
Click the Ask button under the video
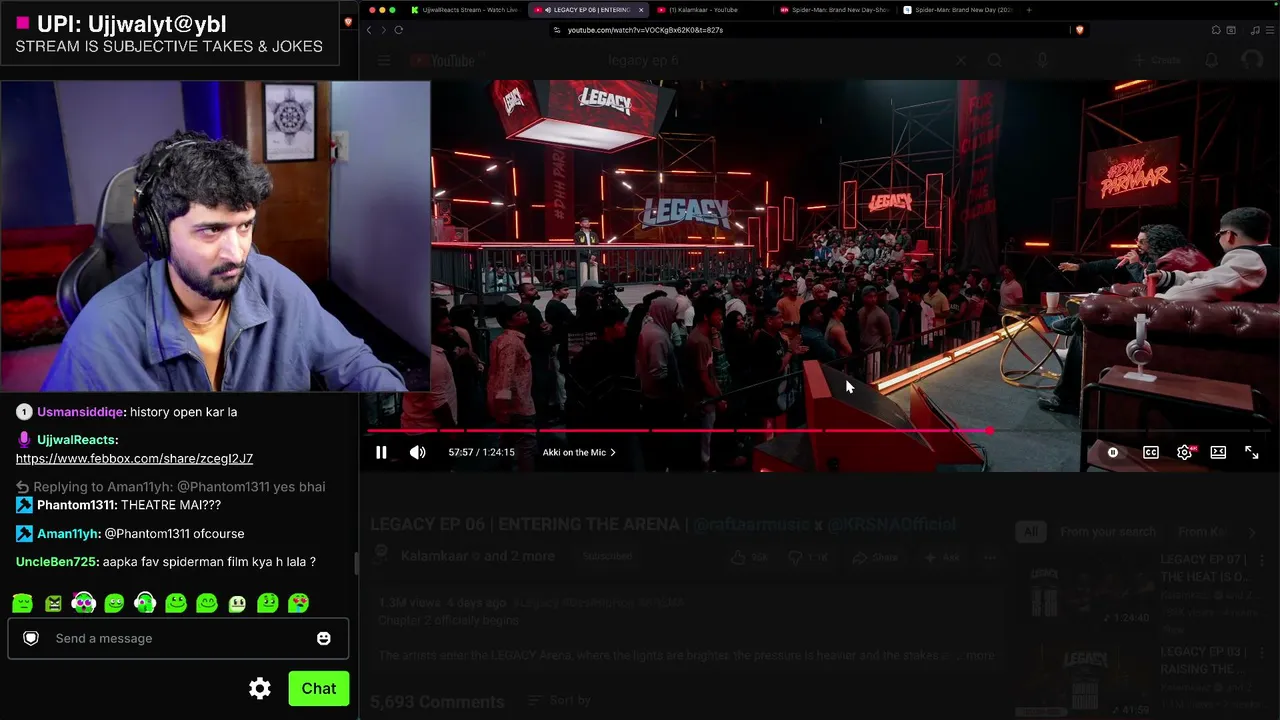point(942,557)
